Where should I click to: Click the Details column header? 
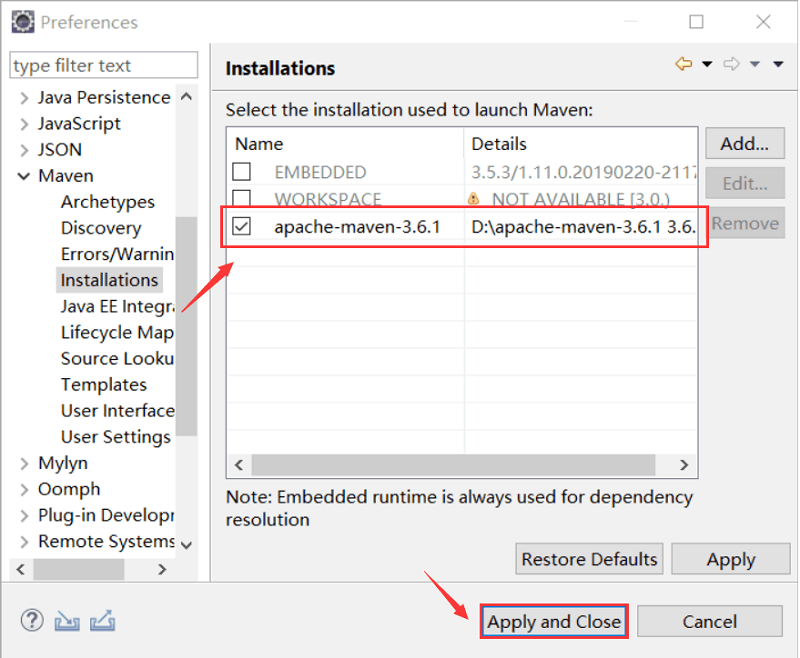point(581,144)
